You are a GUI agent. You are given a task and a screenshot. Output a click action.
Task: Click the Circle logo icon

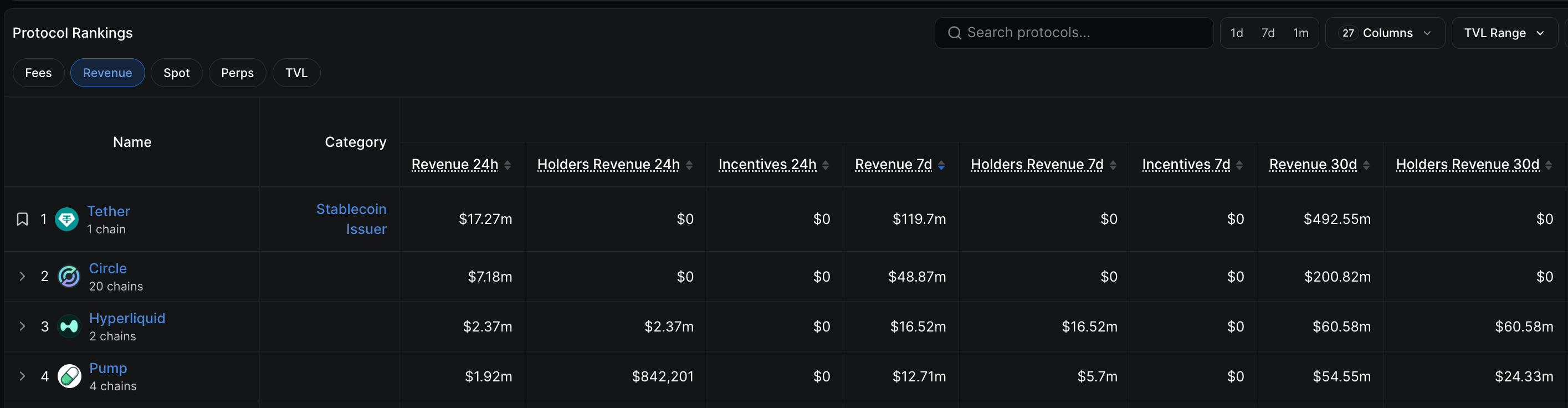click(x=69, y=277)
